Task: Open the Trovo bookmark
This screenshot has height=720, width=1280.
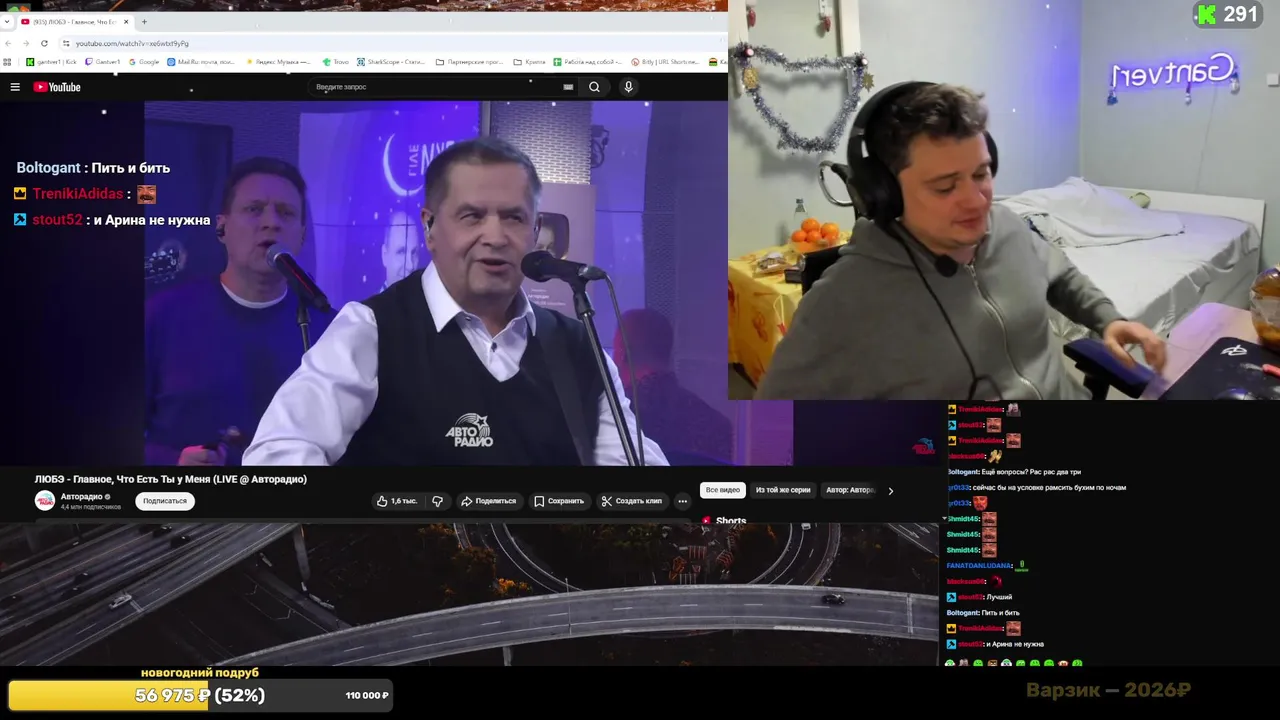Action: (x=336, y=62)
